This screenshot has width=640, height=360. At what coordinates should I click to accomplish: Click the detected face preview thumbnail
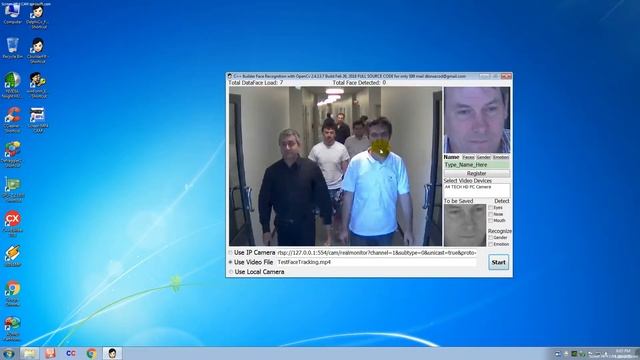(477, 120)
